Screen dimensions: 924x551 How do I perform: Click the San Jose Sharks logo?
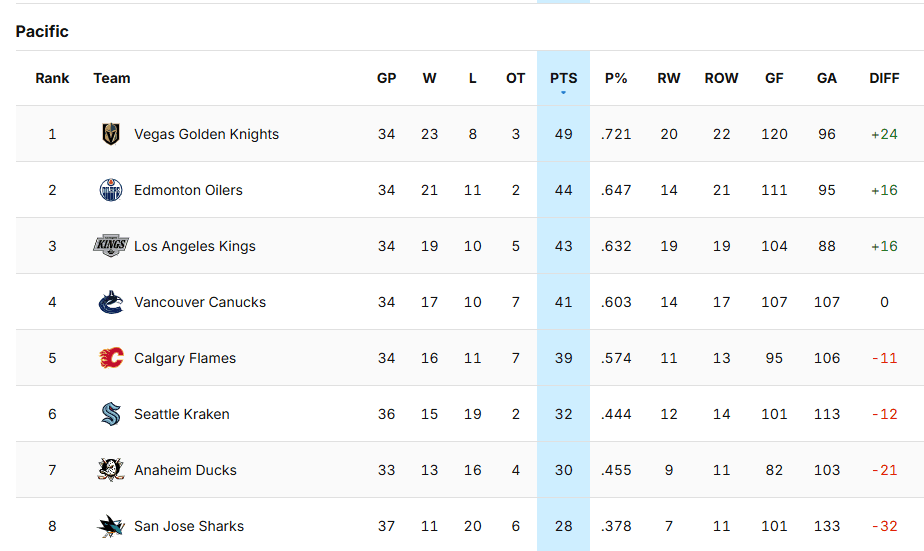click(x=110, y=526)
